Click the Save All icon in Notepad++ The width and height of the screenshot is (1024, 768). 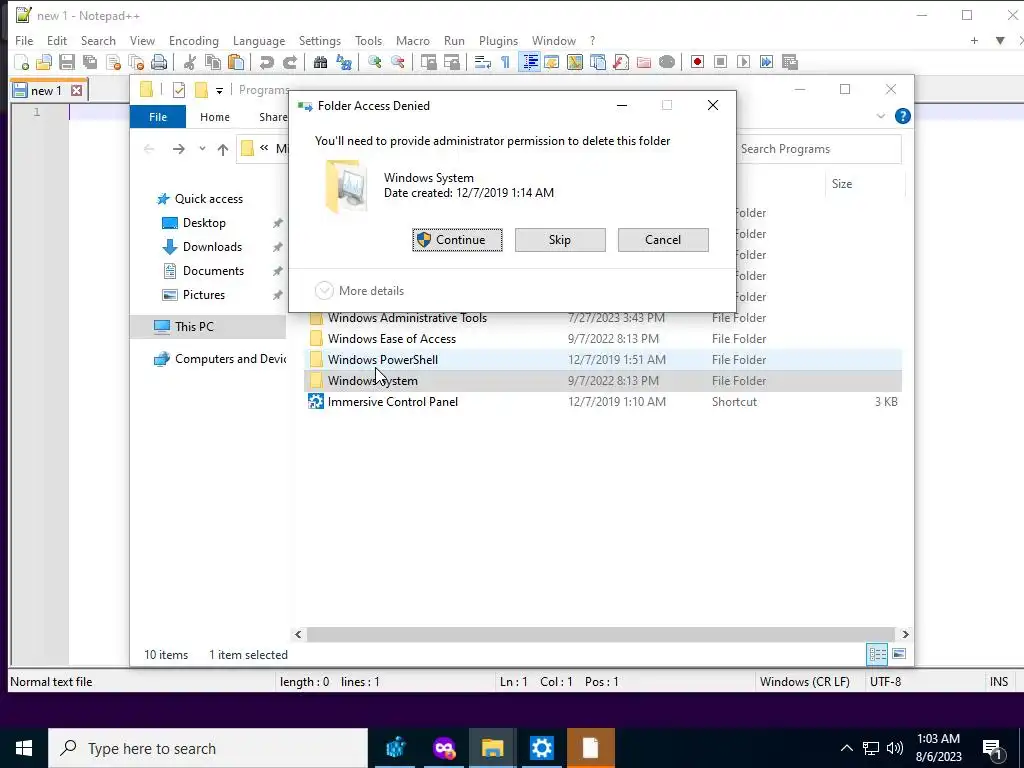coord(89,62)
